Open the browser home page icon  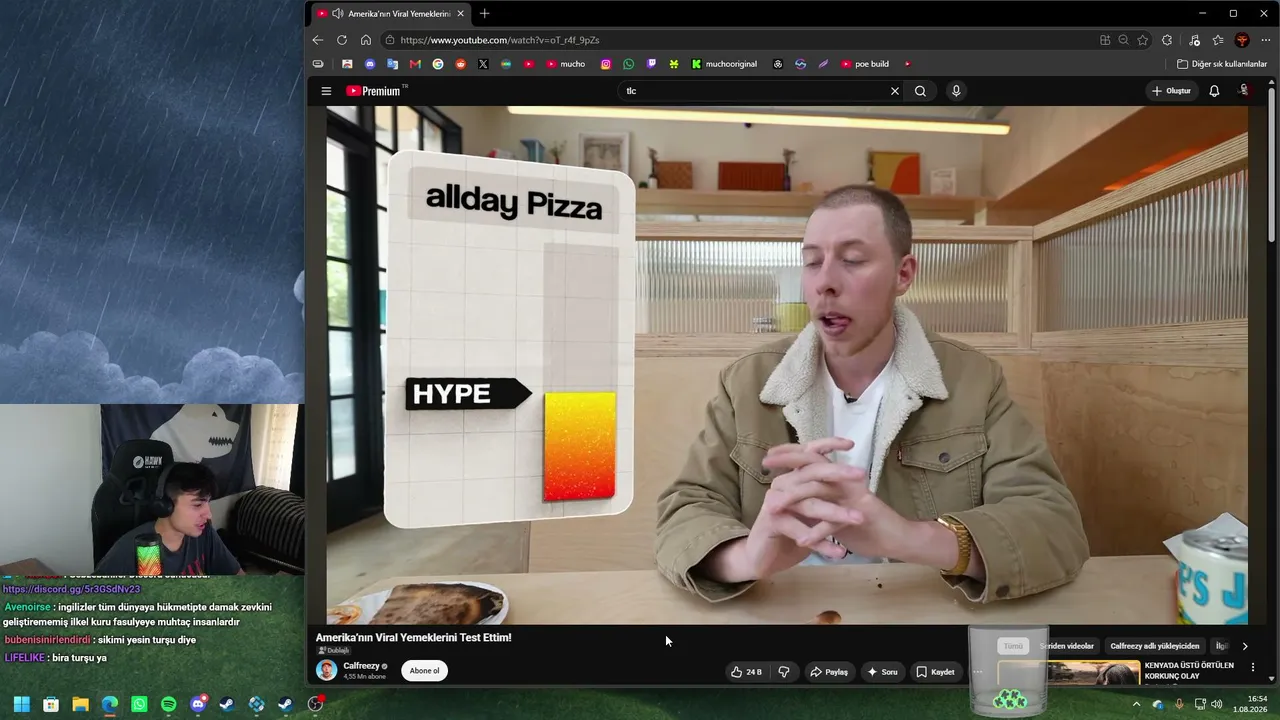coord(366,40)
